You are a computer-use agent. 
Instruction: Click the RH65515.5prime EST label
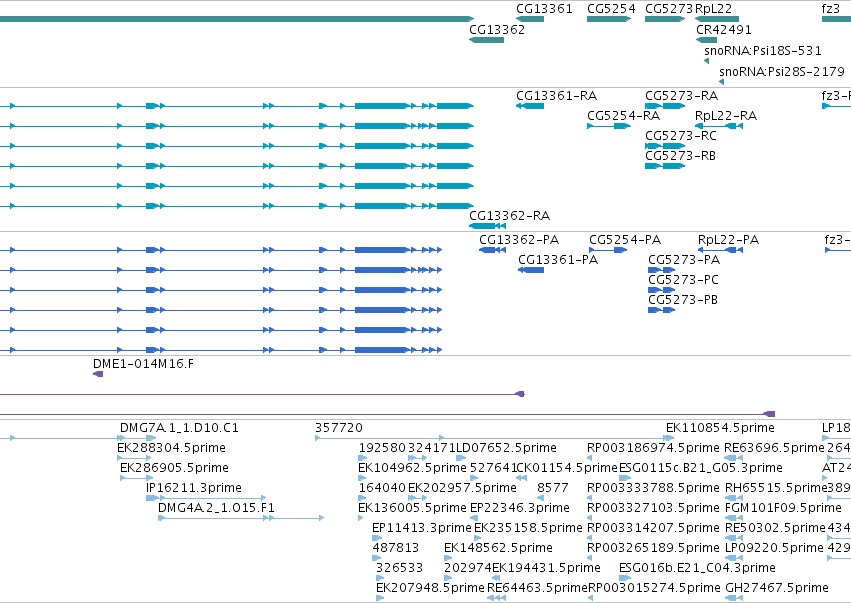point(776,488)
